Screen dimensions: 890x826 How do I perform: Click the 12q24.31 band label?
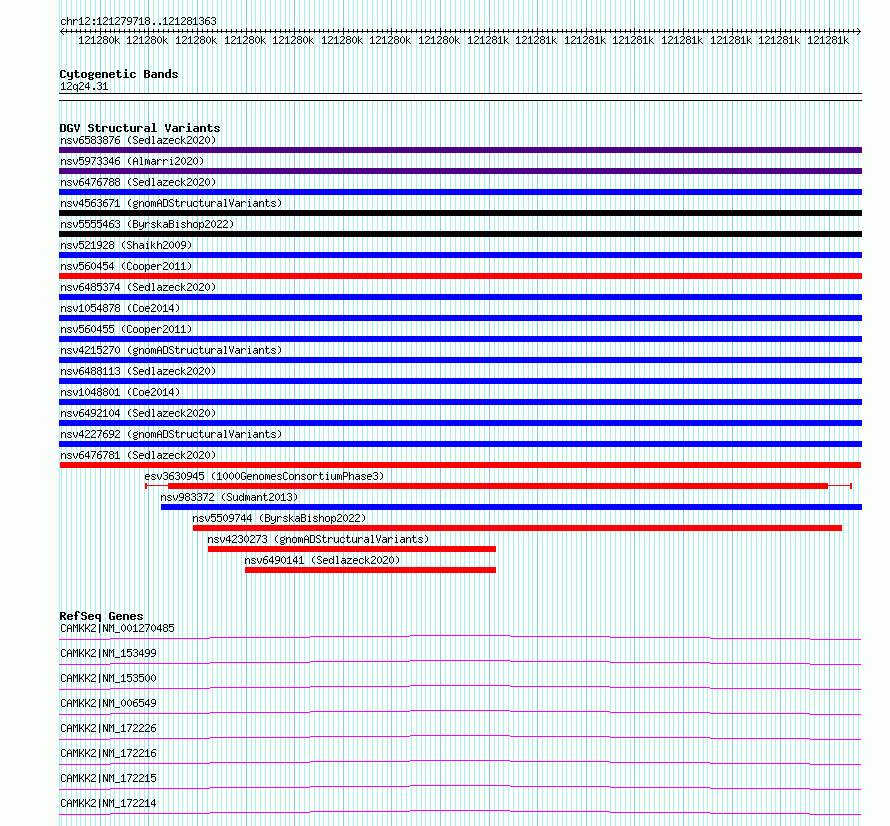pos(84,86)
